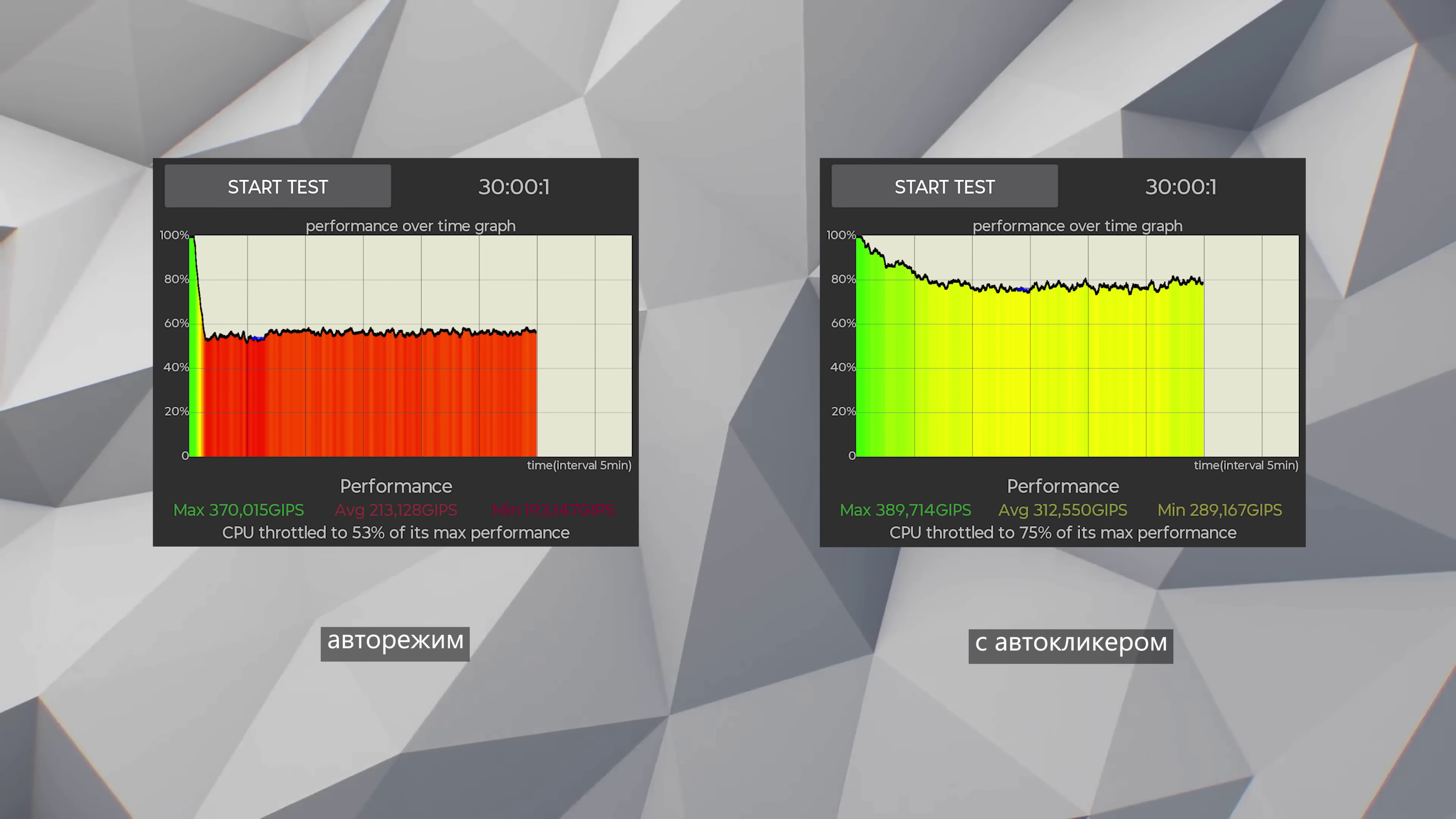Click the 30:00:1 timer in right panel
The width and height of the screenshot is (1456, 819).
(1181, 187)
